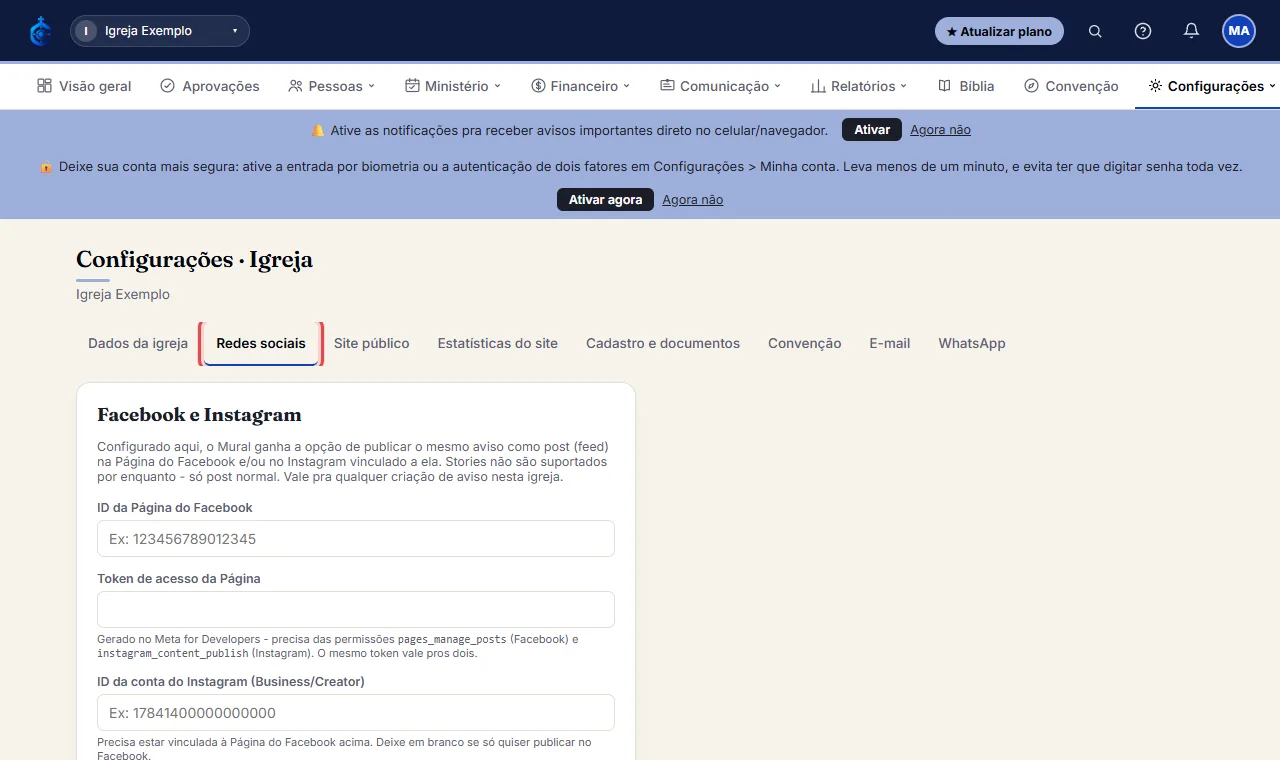1280x760 pixels.
Task: Expand the Ministério menu
Action: click(453, 86)
